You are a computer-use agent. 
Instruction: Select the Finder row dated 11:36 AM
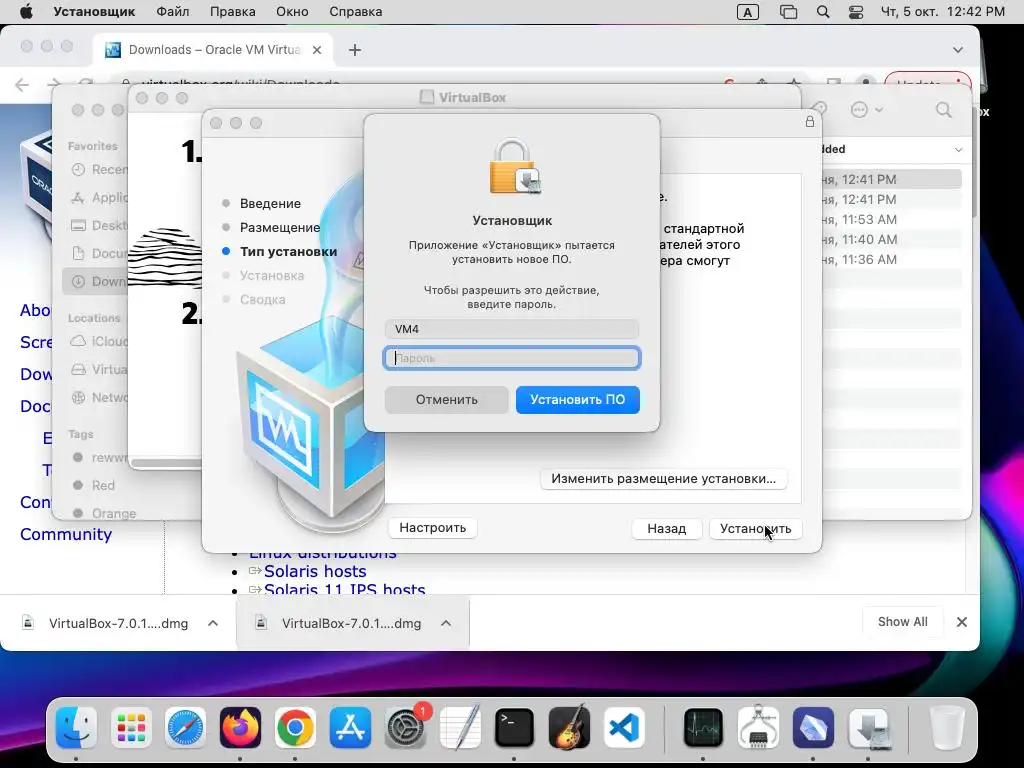[x=891, y=259]
